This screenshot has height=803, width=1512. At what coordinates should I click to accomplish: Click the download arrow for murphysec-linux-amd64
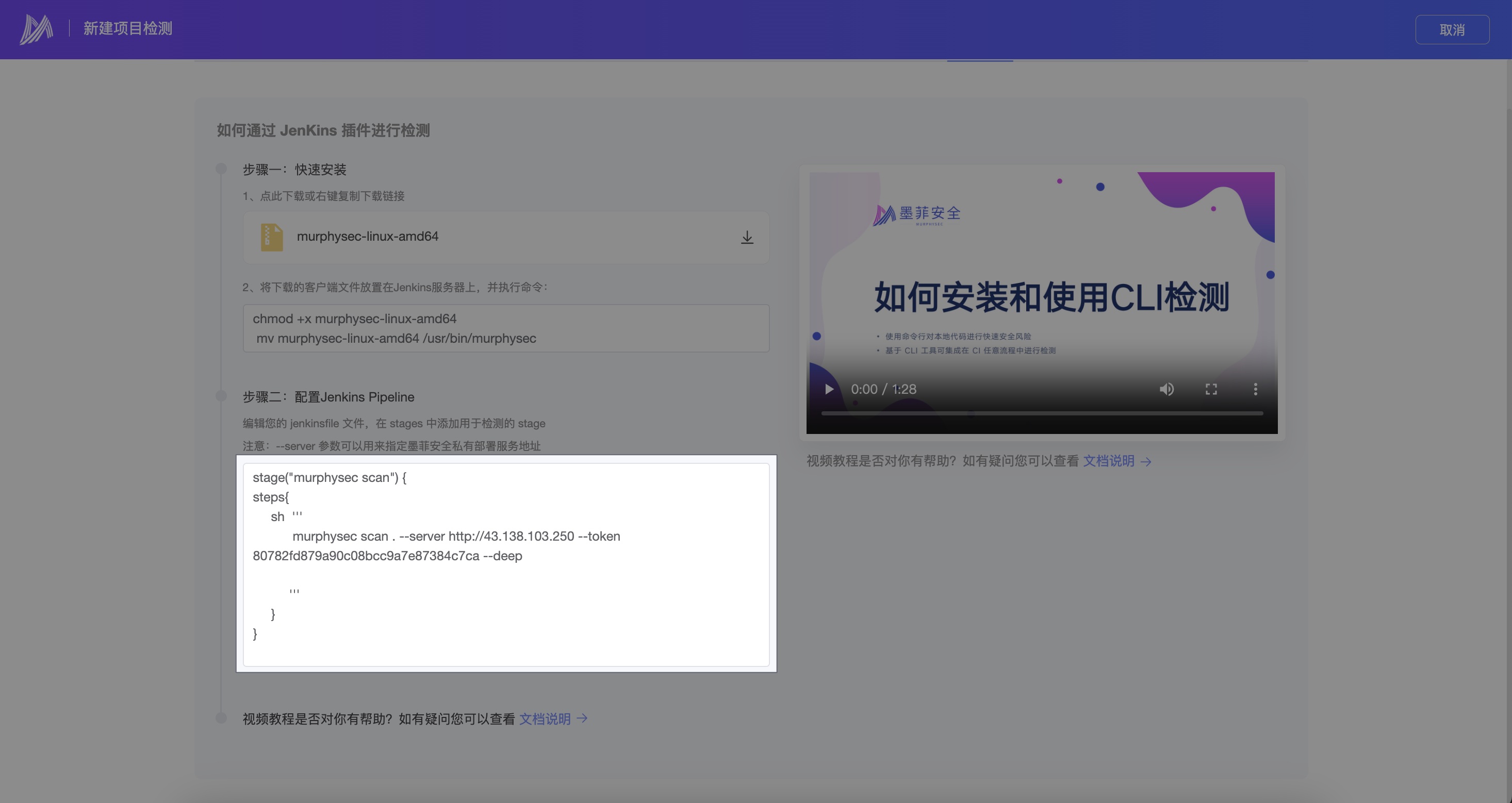tap(747, 237)
